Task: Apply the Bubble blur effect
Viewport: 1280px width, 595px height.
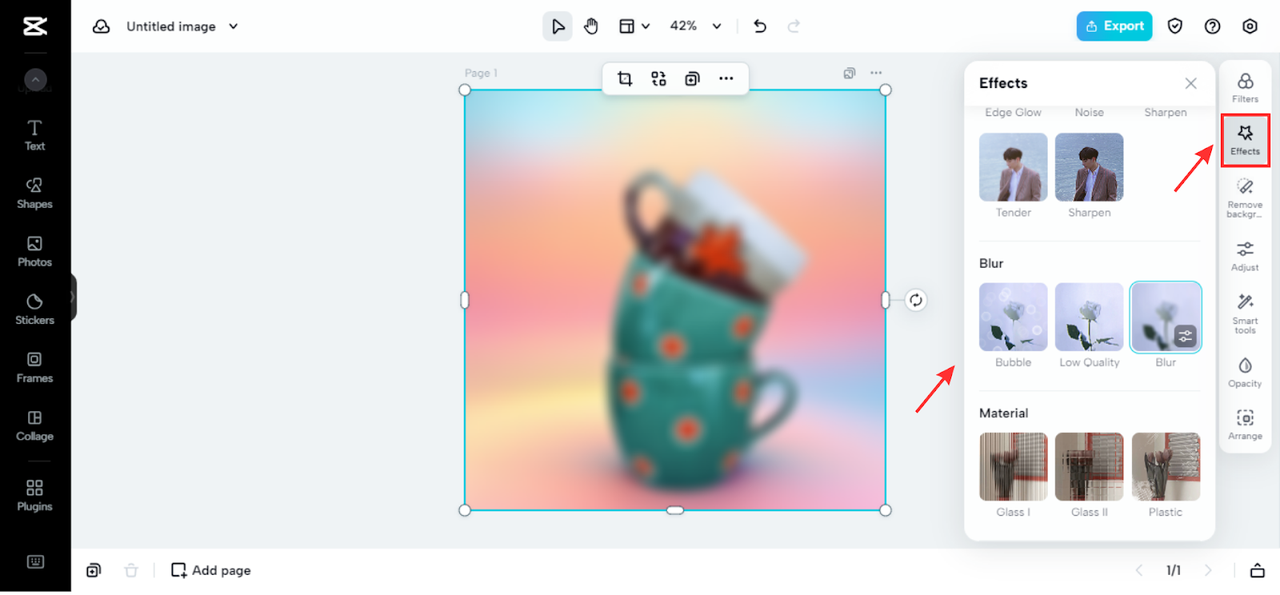Action: click(x=1013, y=317)
